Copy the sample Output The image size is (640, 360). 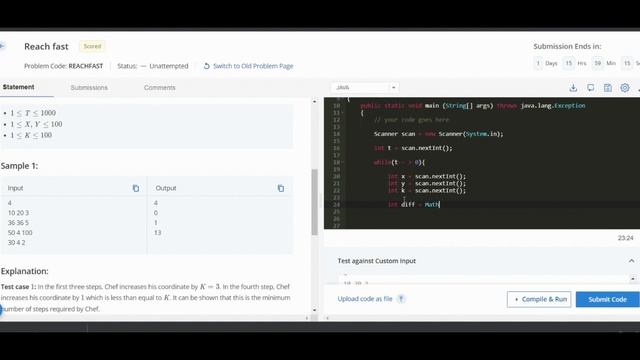coord(281,188)
